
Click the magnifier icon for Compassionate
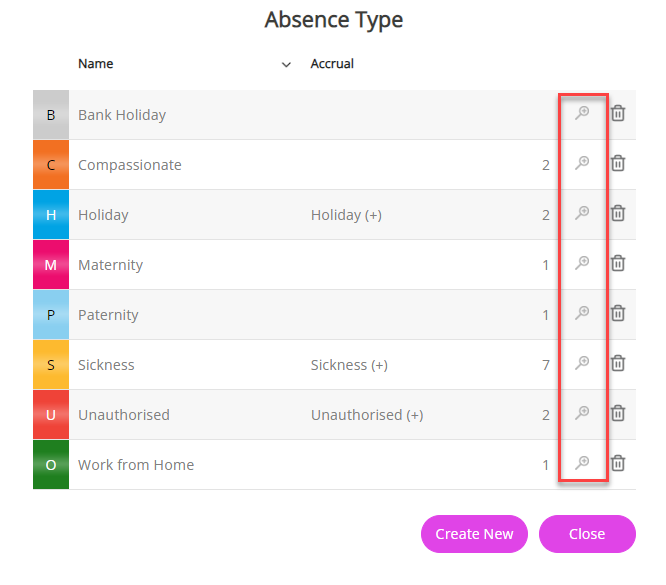(582, 164)
